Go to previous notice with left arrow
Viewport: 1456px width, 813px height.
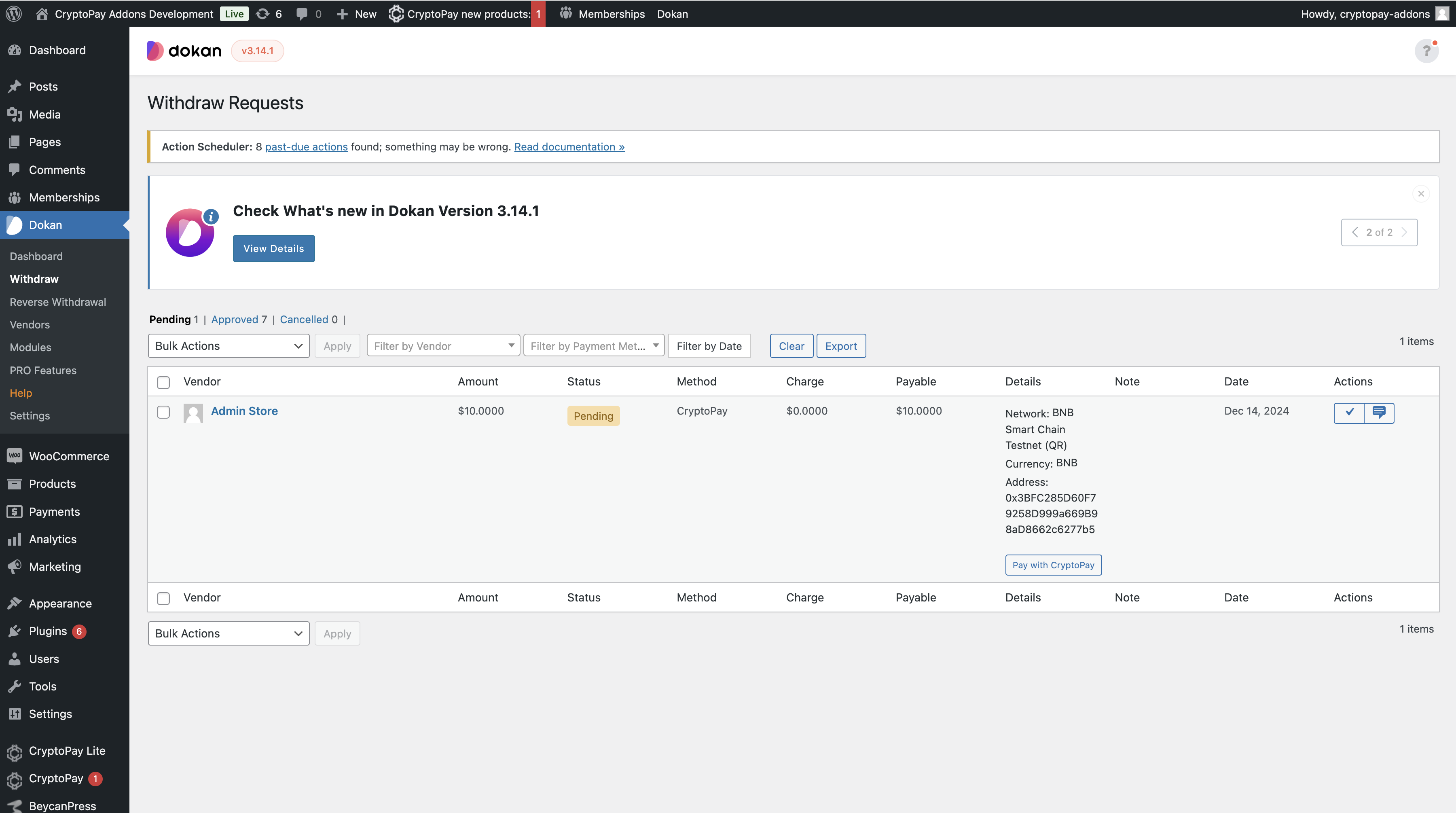point(1355,232)
